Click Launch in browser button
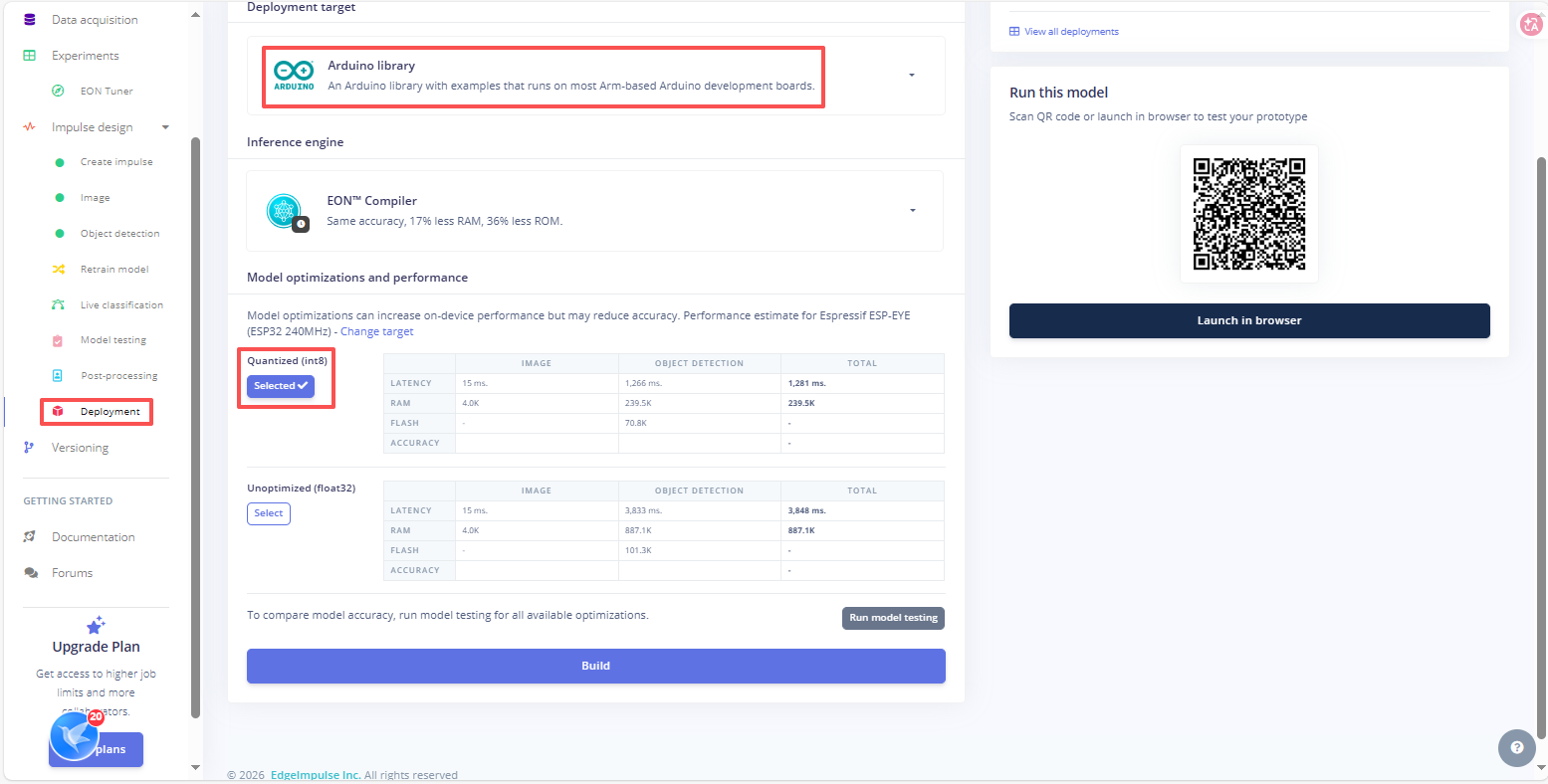 (1249, 320)
